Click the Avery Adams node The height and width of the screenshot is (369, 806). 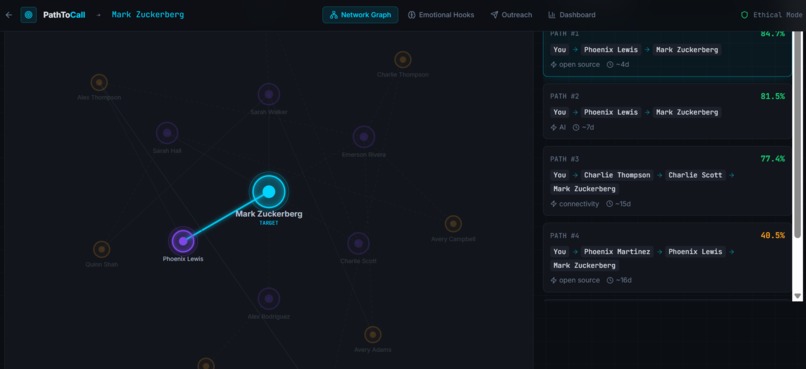pyautogui.click(x=373, y=335)
